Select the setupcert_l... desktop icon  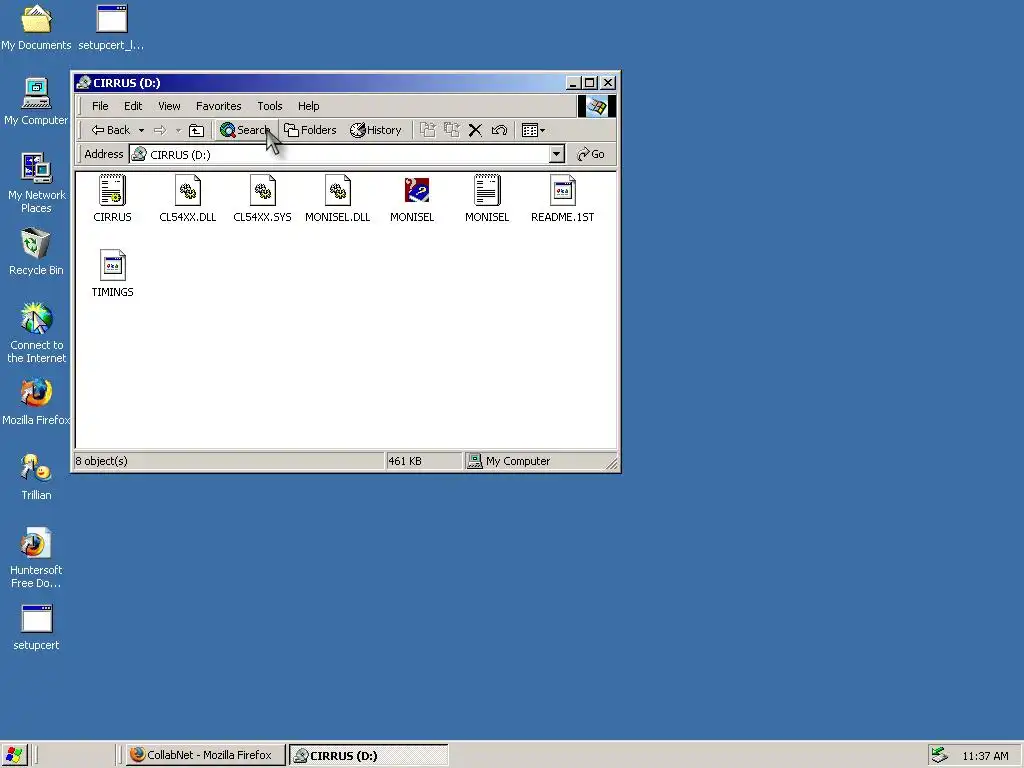pyautogui.click(x=111, y=28)
